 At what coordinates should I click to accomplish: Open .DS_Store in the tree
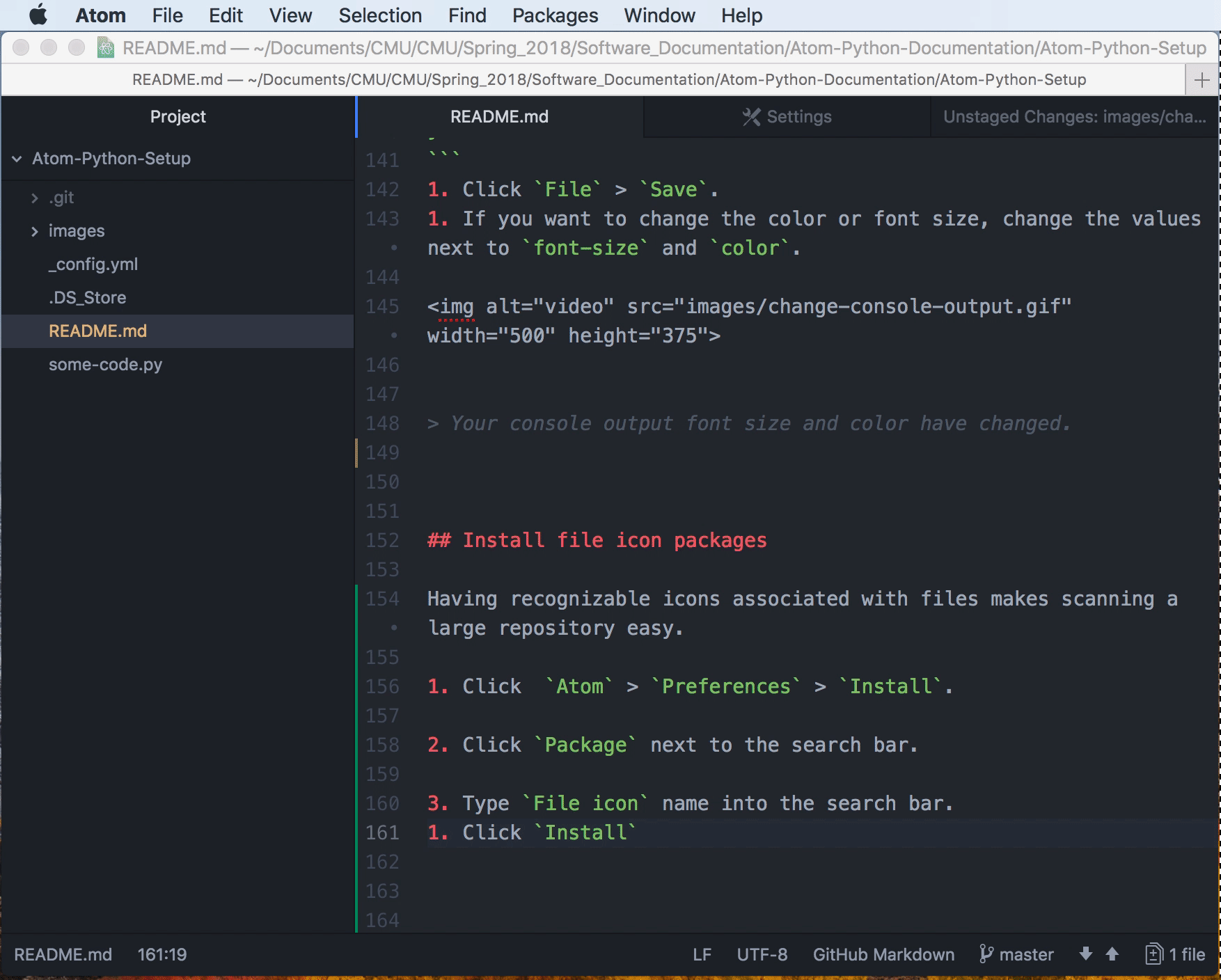pos(88,298)
